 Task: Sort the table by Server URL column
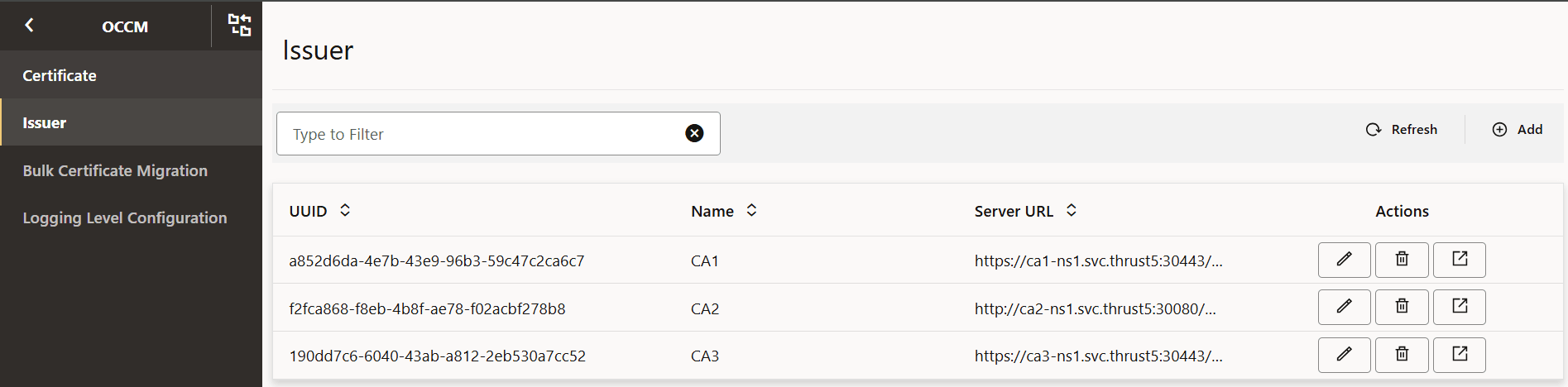click(1071, 211)
